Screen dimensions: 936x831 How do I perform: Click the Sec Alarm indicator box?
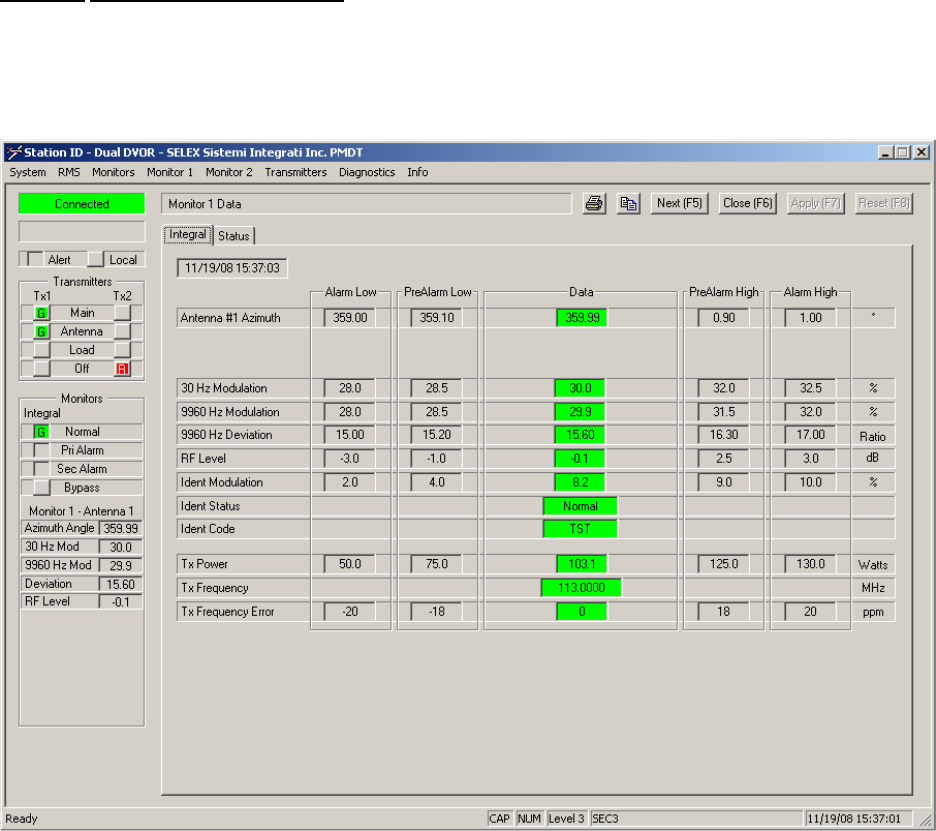click(41, 469)
